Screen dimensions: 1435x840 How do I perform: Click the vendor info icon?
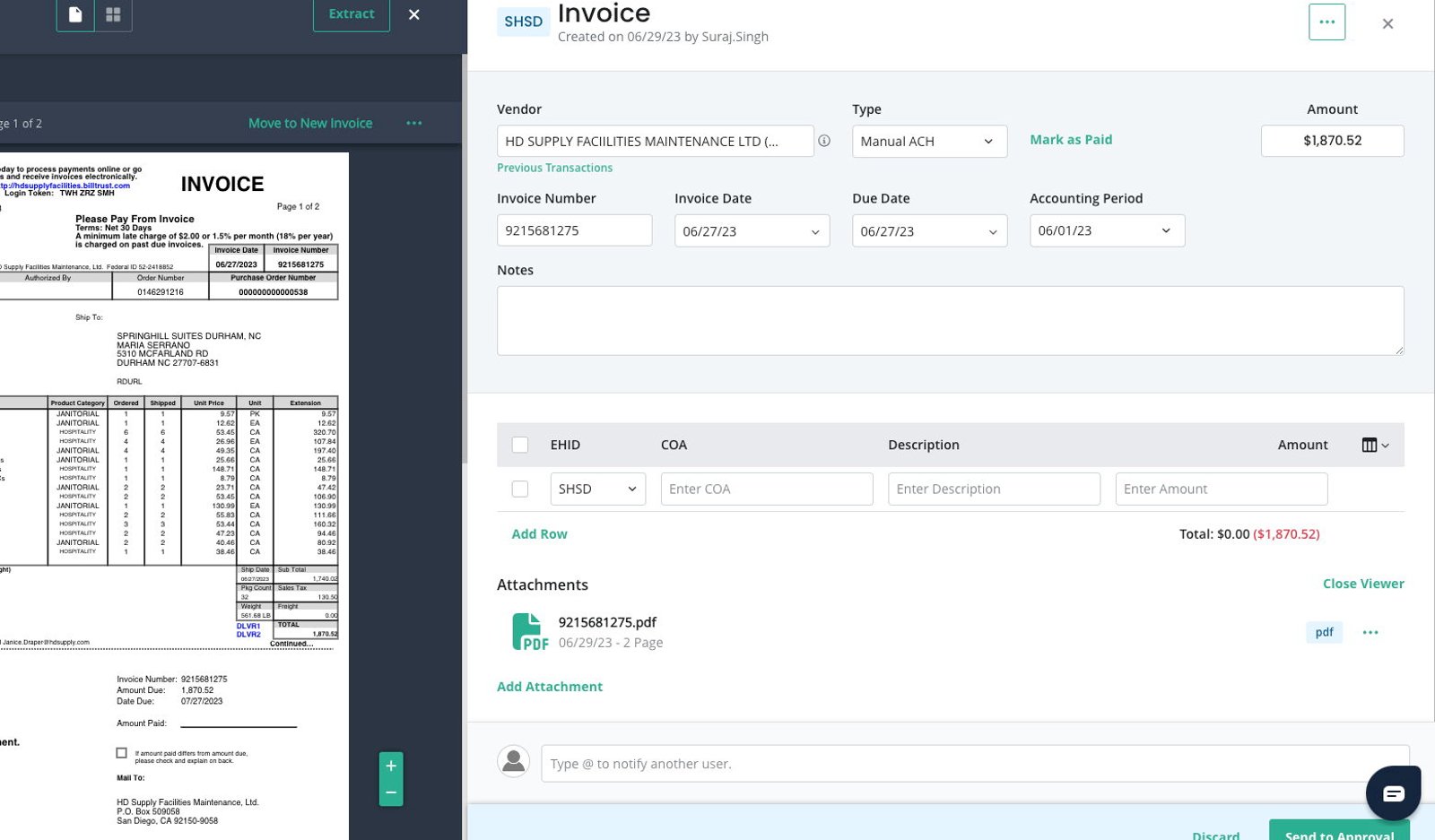pos(823,141)
